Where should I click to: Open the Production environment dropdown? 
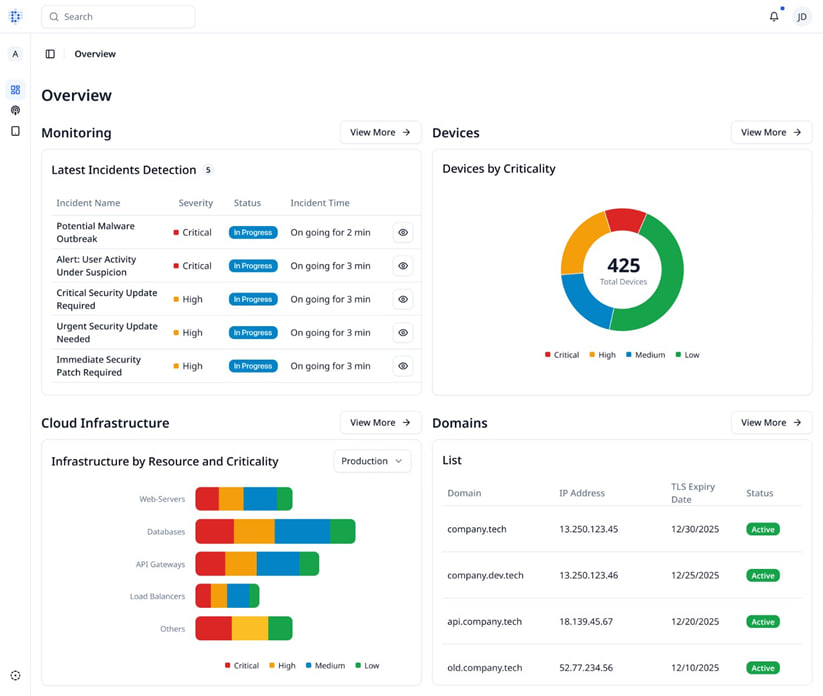pyautogui.click(x=372, y=461)
